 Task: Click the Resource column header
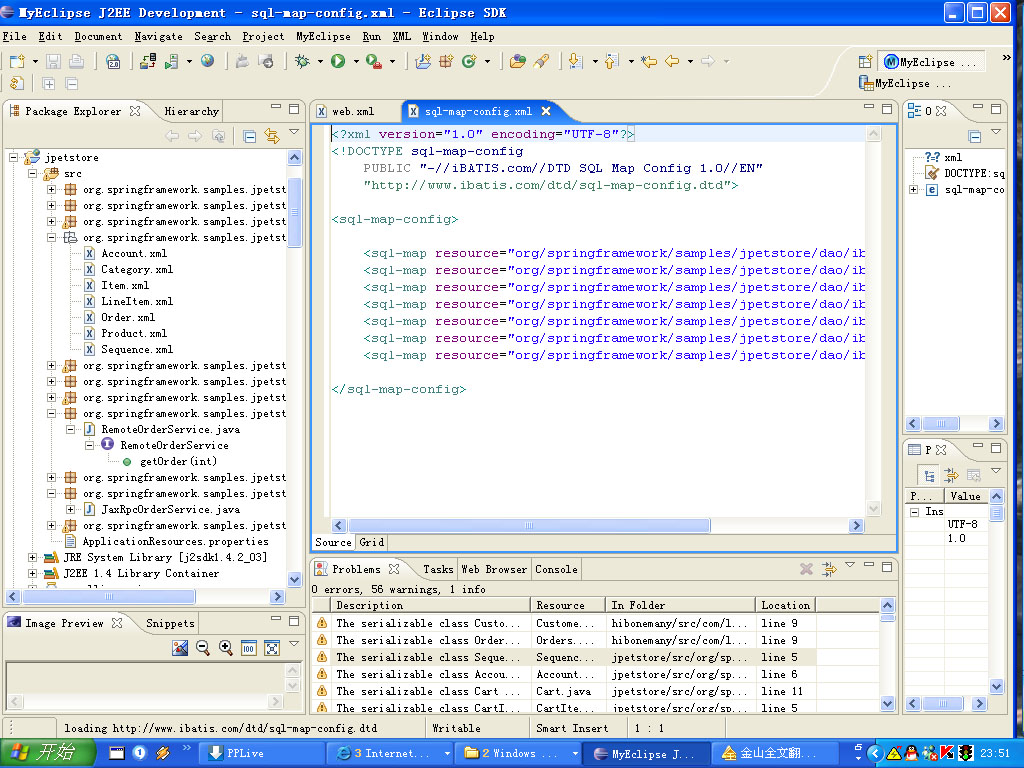[568, 605]
